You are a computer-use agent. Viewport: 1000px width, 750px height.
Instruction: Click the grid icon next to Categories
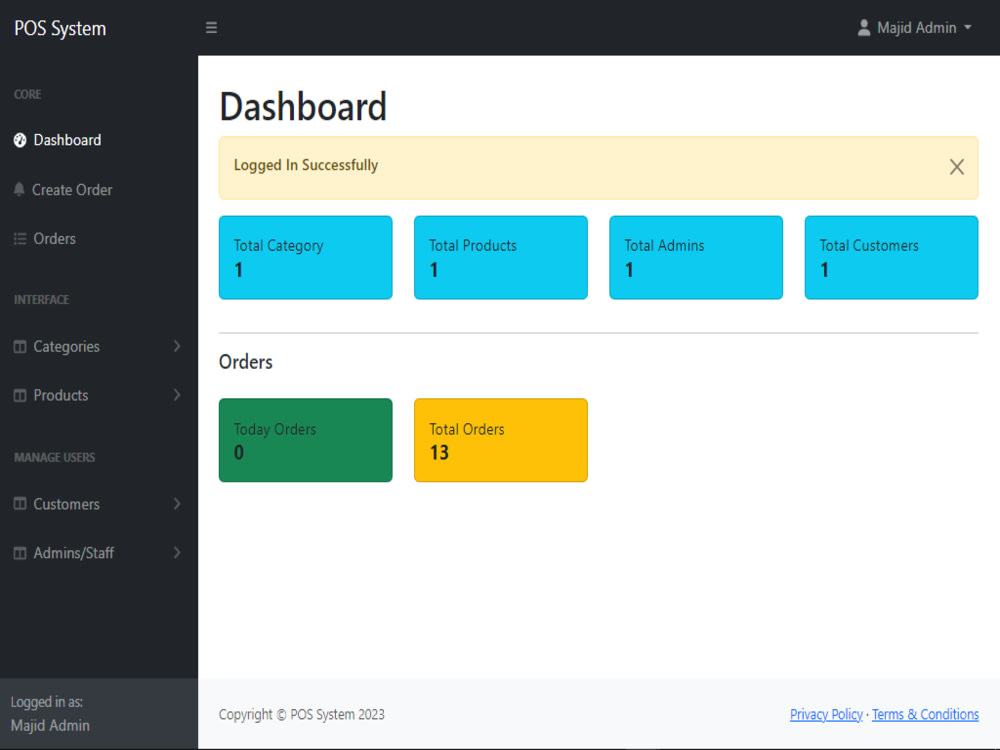pos(20,346)
